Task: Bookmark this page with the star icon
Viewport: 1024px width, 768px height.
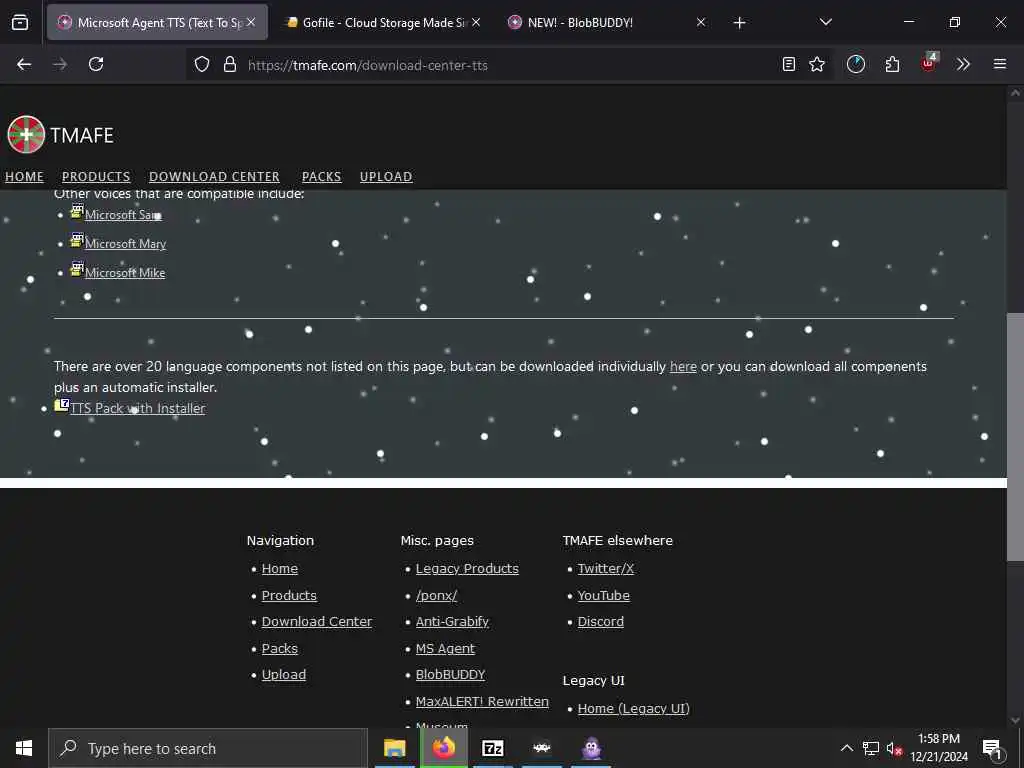Action: [x=817, y=64]
